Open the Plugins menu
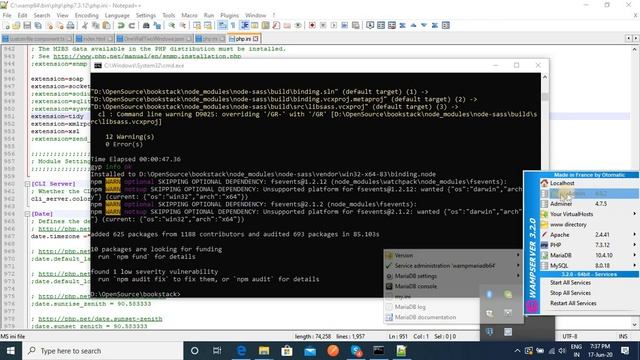640x360 pixels. click(x=229, y=15)
